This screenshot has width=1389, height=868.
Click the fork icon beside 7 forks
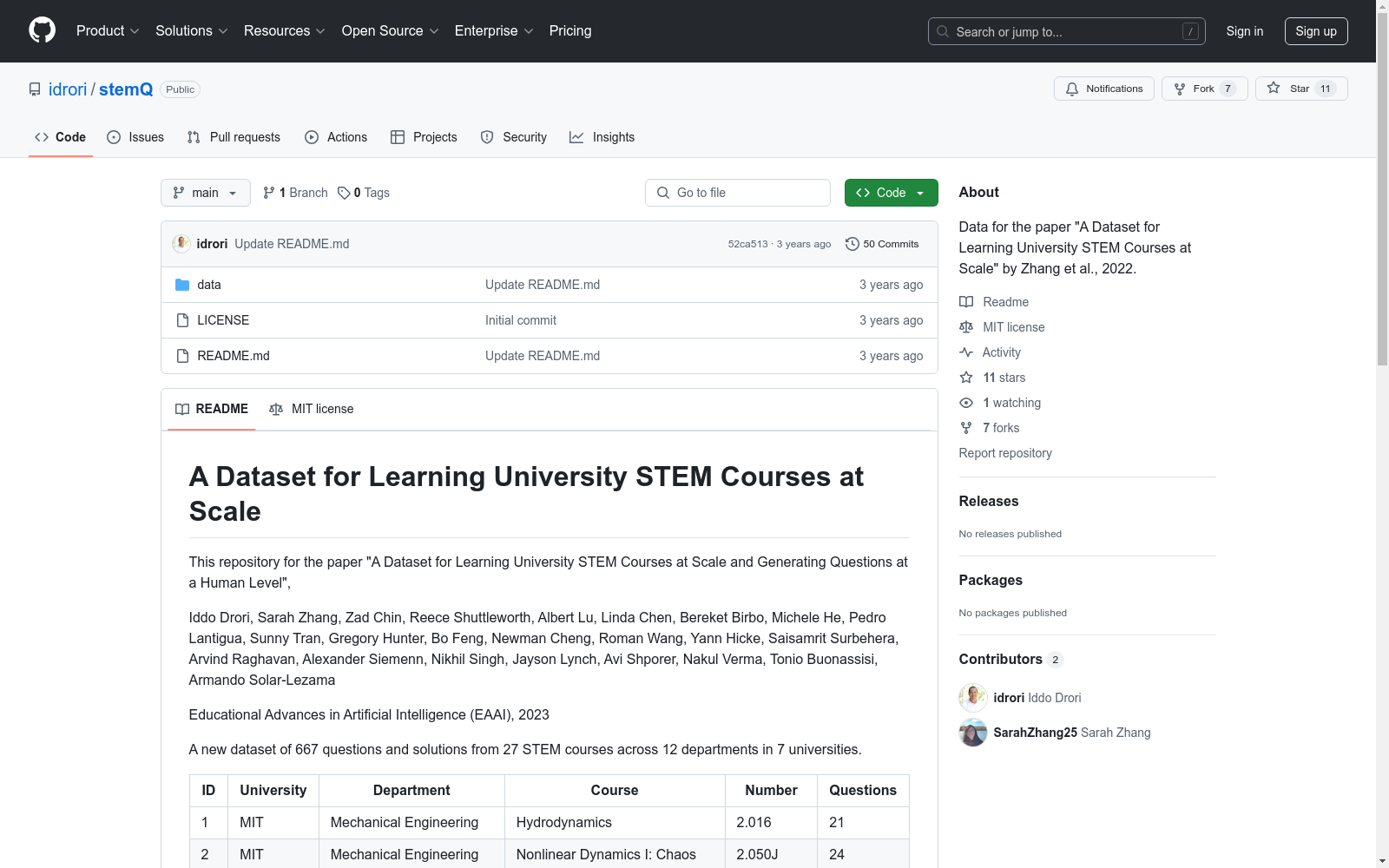(966, 428)
